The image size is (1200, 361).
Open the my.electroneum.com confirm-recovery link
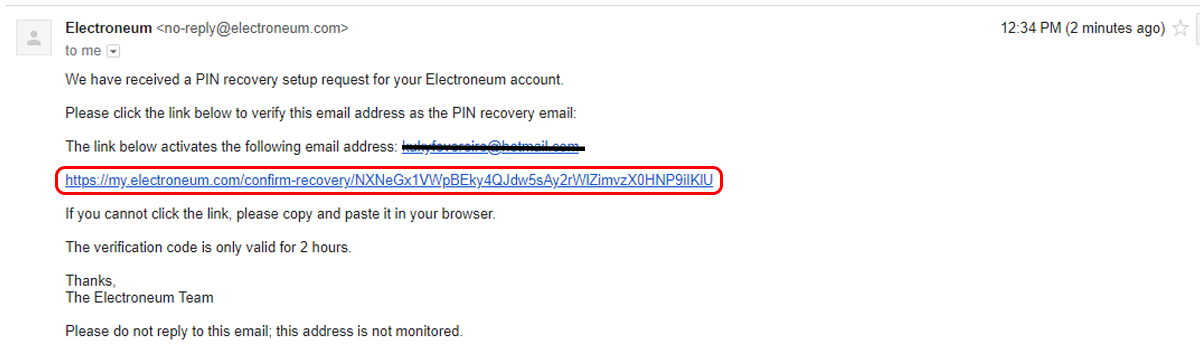click(389, 181)
